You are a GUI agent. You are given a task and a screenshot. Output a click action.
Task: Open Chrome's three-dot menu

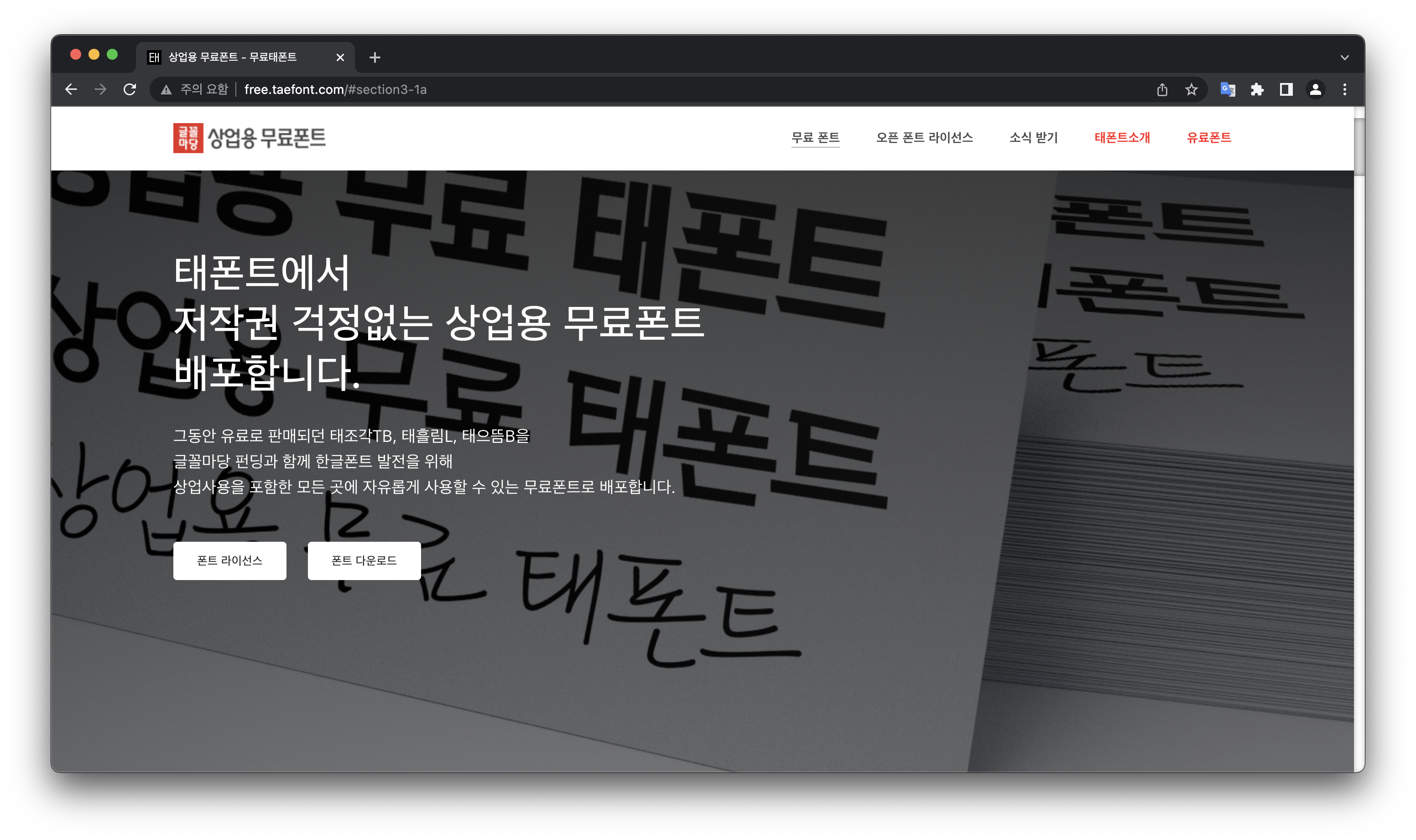pyautogui.click(x=1345, y=89)
